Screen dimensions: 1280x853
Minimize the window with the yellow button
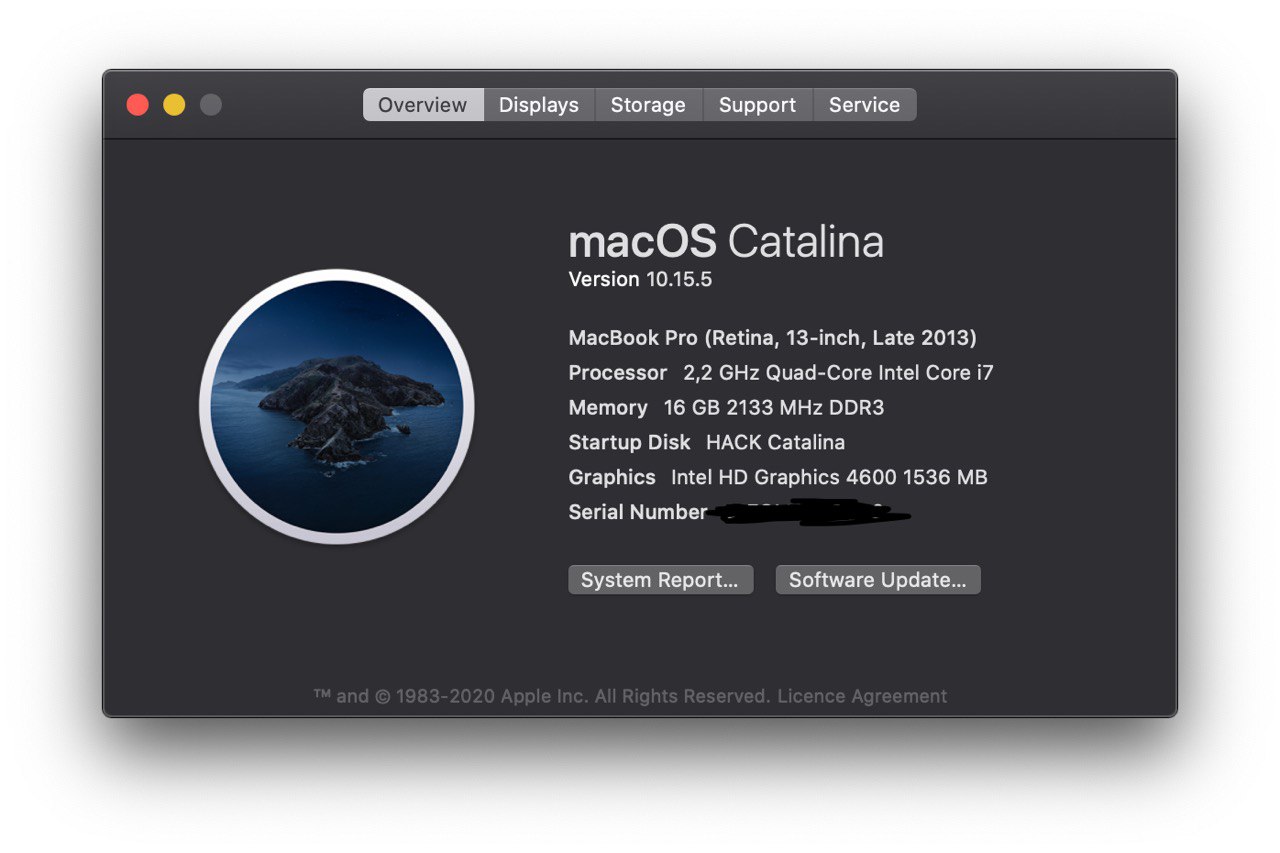coord(174,104)
